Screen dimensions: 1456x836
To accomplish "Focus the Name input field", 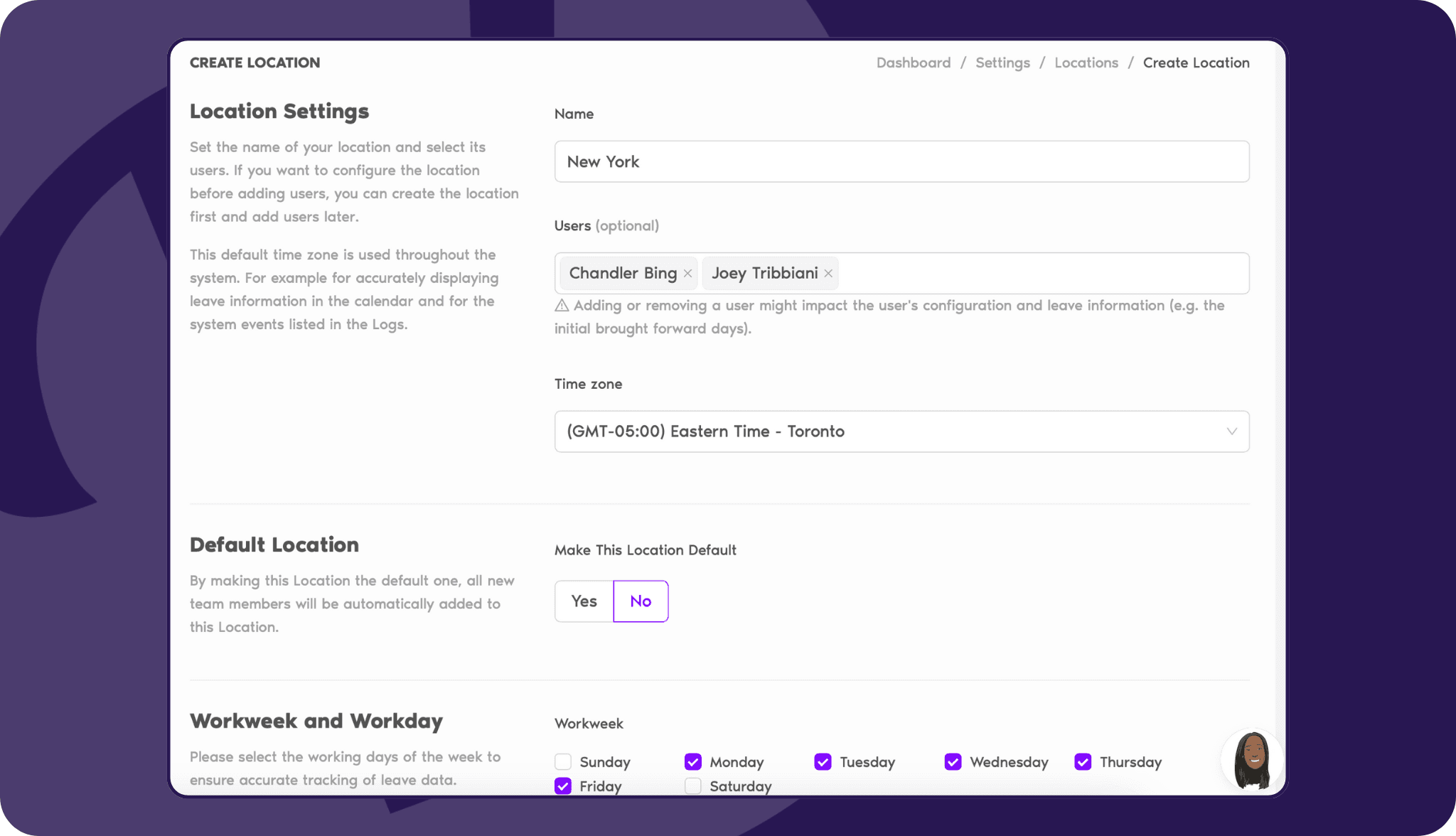I will point(901,161).
